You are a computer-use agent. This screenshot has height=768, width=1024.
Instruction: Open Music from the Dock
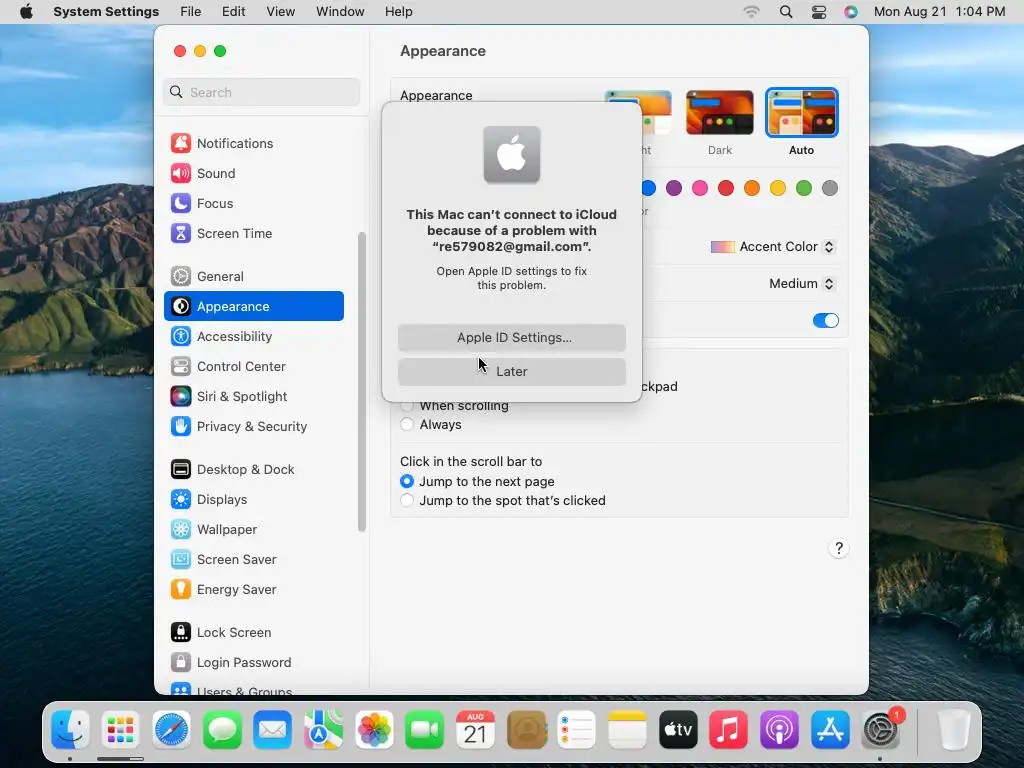(x=728, y=729)
